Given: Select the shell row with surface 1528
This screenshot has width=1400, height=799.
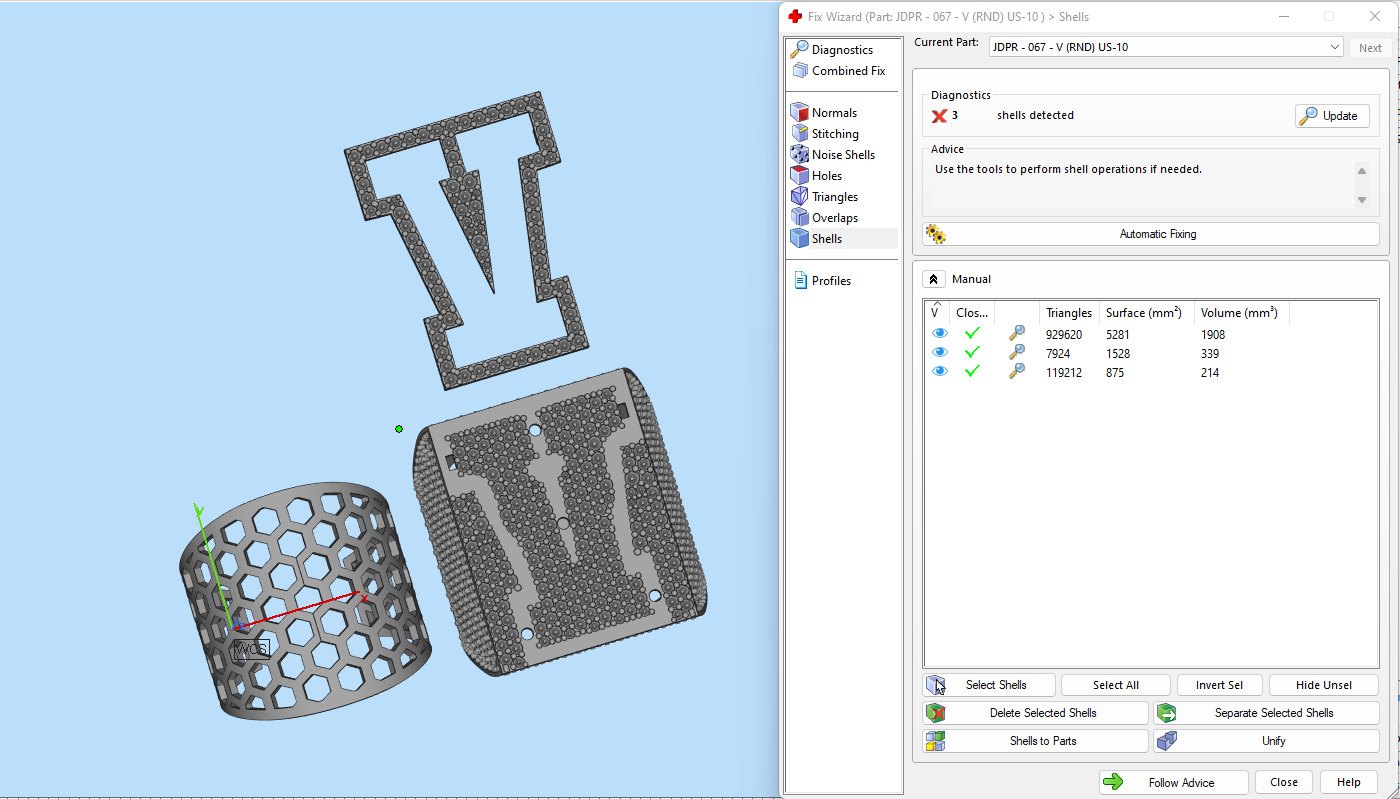Looking at the screenshot, I should [1150, 353].
